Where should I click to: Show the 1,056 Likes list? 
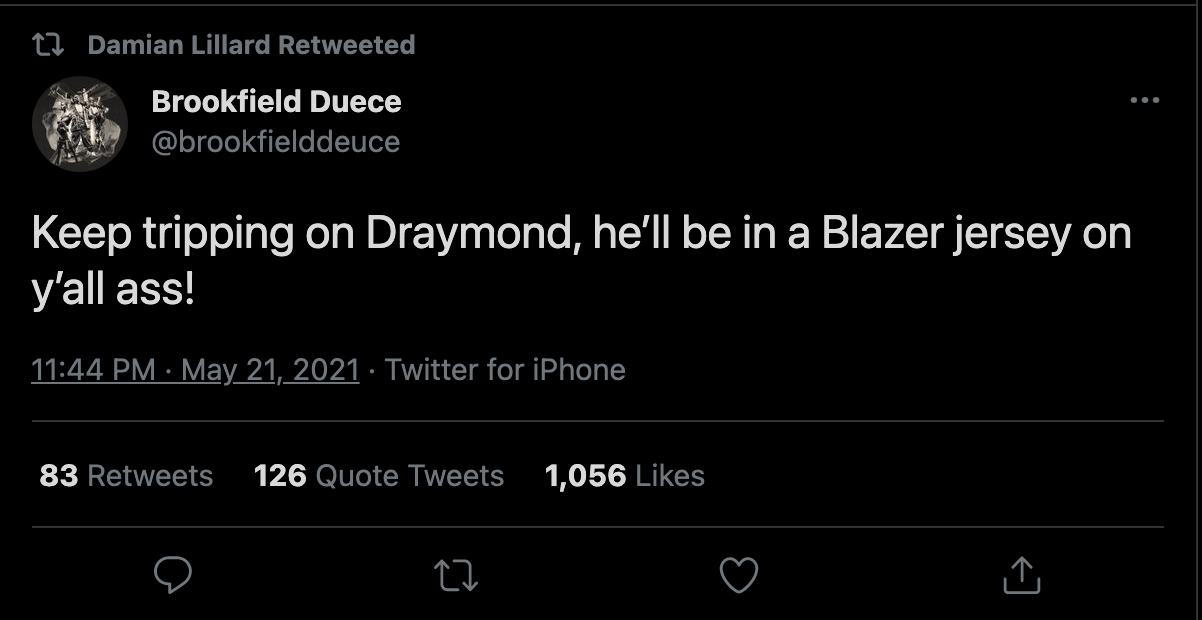click(625, 475)
